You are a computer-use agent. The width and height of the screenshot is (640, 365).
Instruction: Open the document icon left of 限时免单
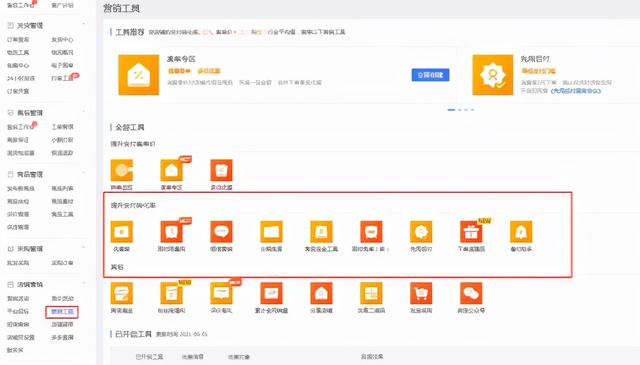[321, 232]
